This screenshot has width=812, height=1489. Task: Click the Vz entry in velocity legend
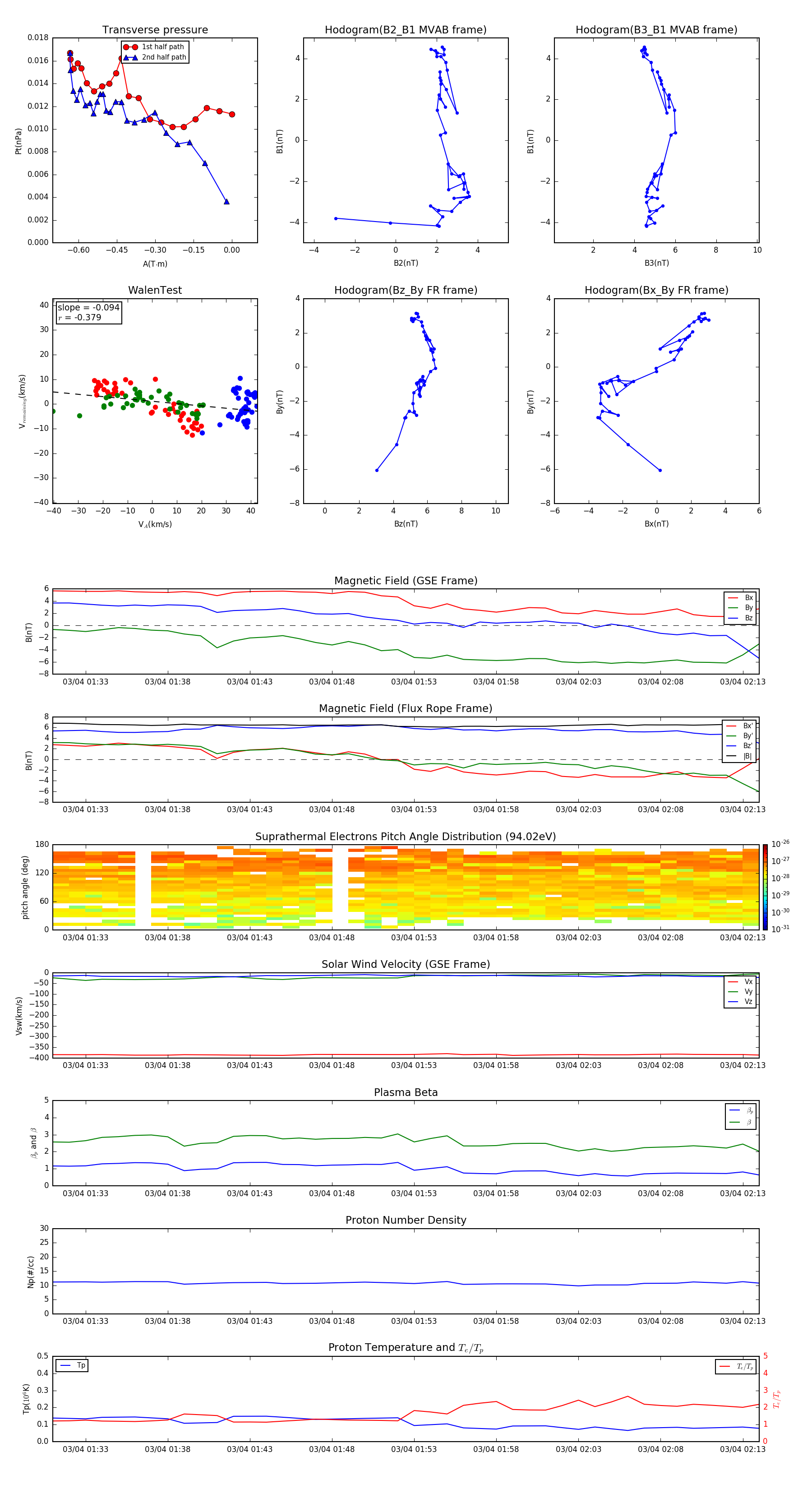(740, 1001)
